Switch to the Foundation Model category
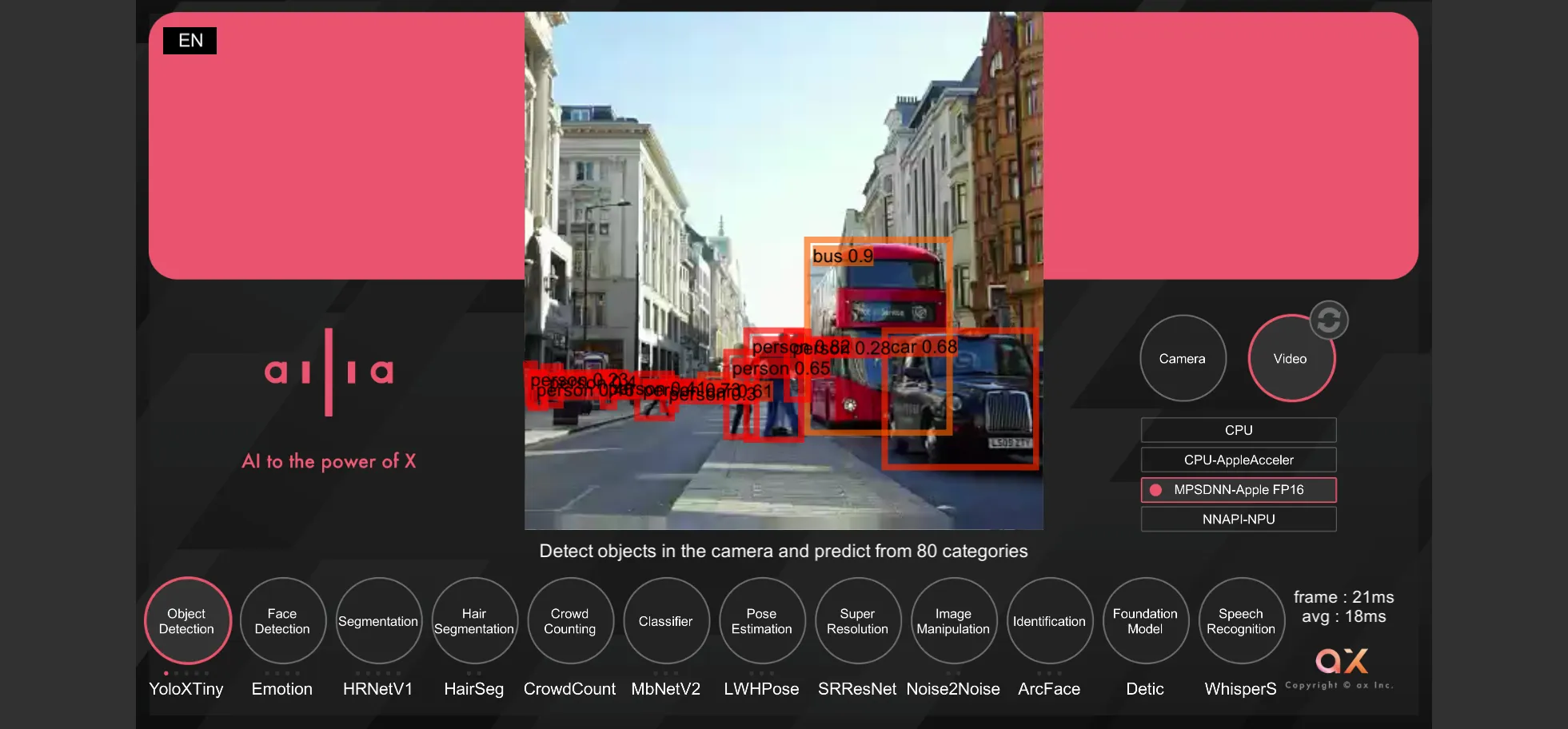1568x729 pixels. (x=1145, y=621)
